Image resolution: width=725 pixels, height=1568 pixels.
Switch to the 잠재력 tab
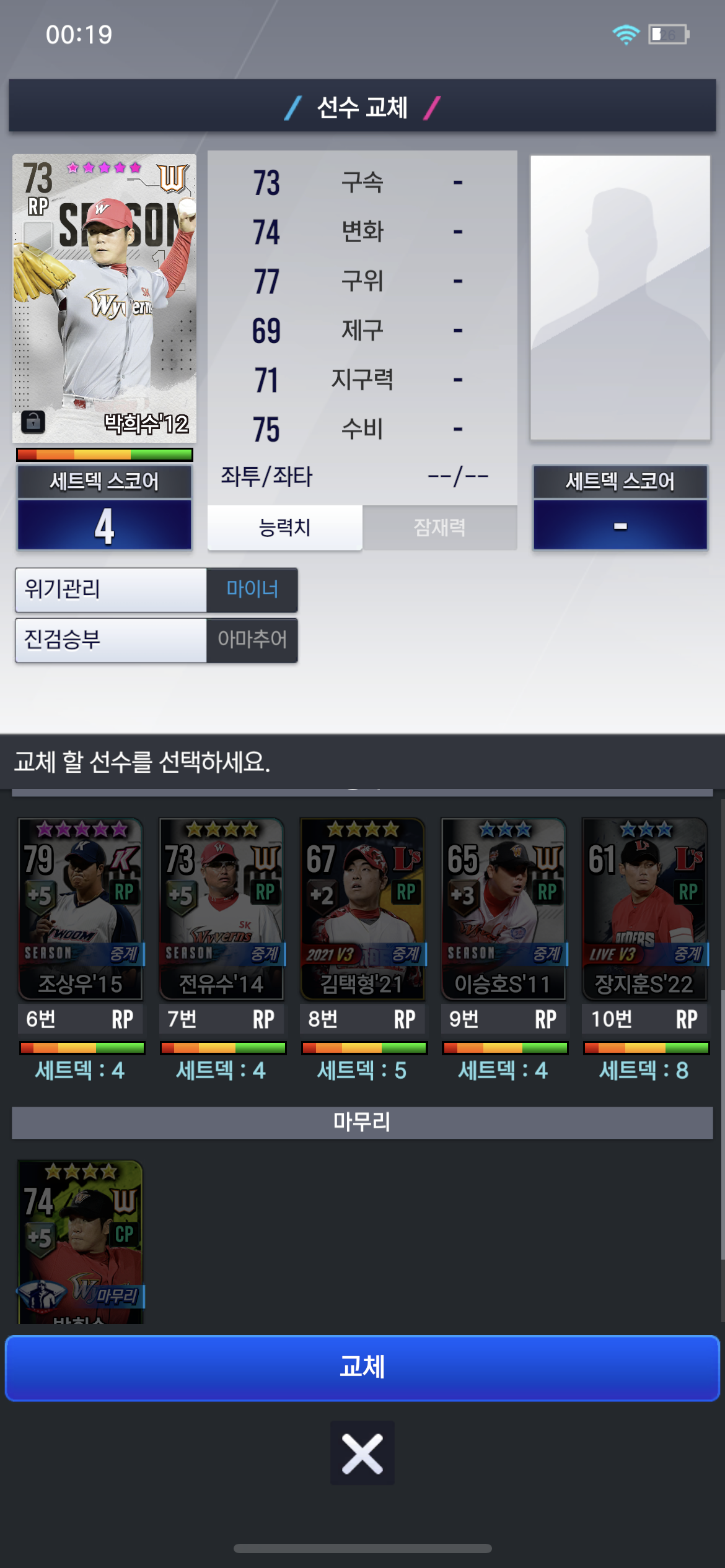click(x=440, y=528)
